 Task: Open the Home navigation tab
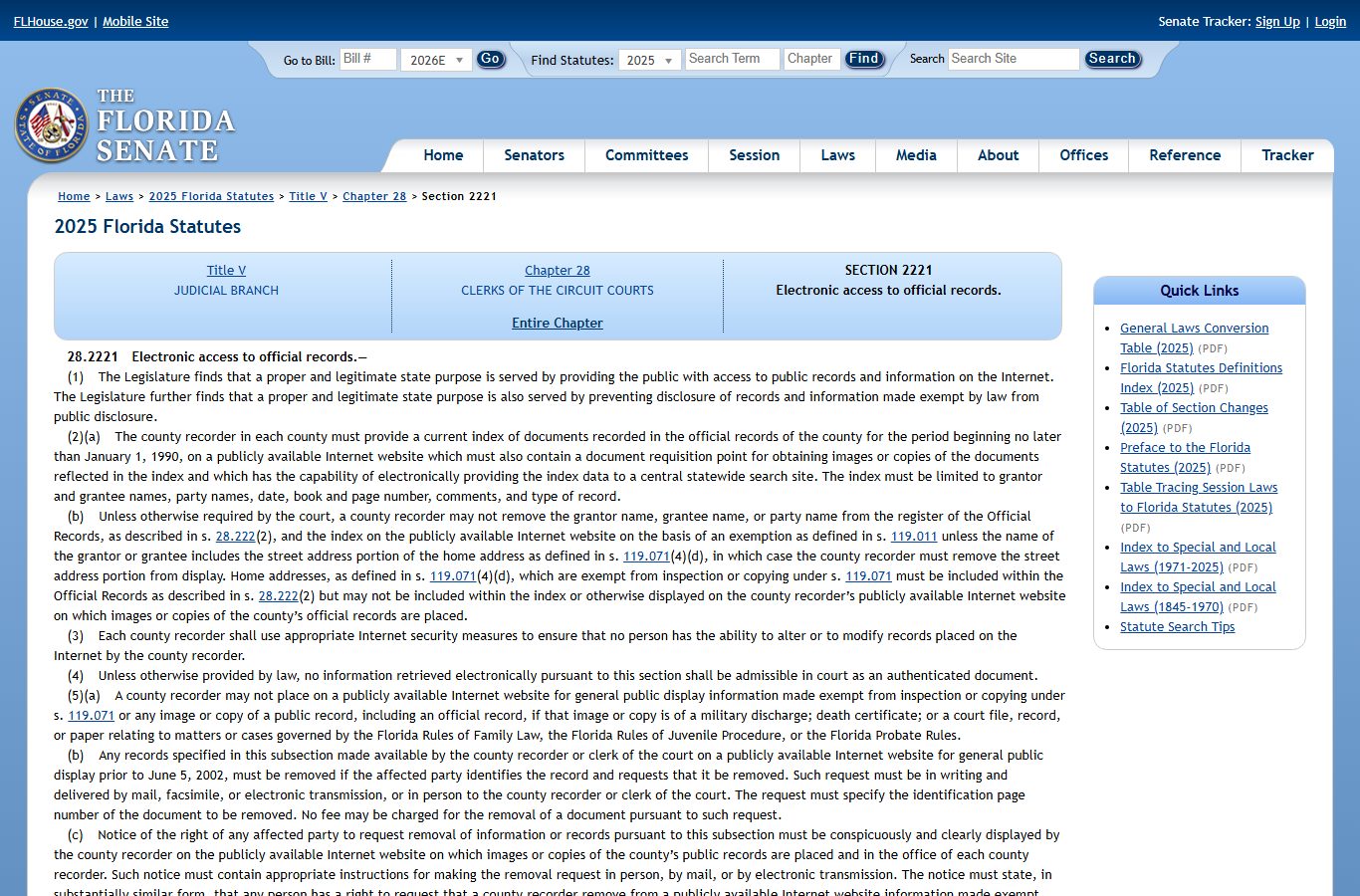tap(443, 155)
